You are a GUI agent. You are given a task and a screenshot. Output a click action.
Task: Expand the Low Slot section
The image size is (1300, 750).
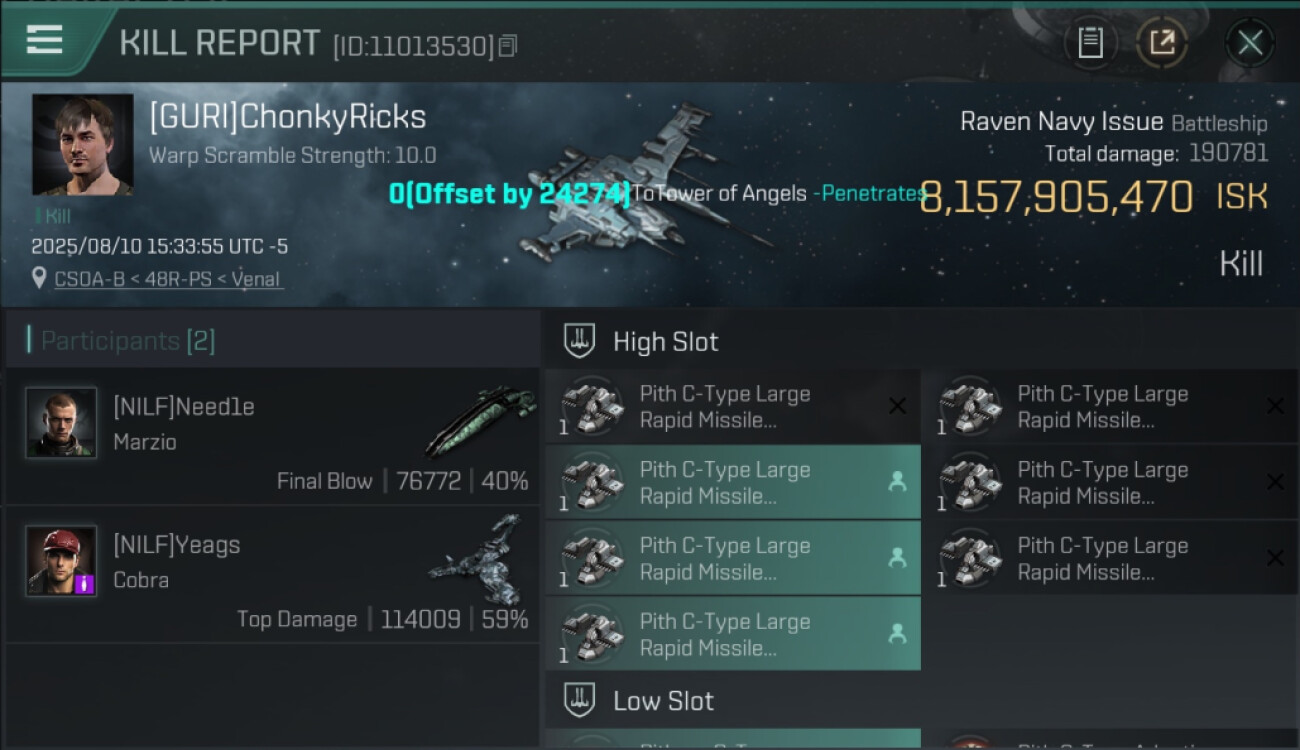pyautogui.click(x=663, y=701)
